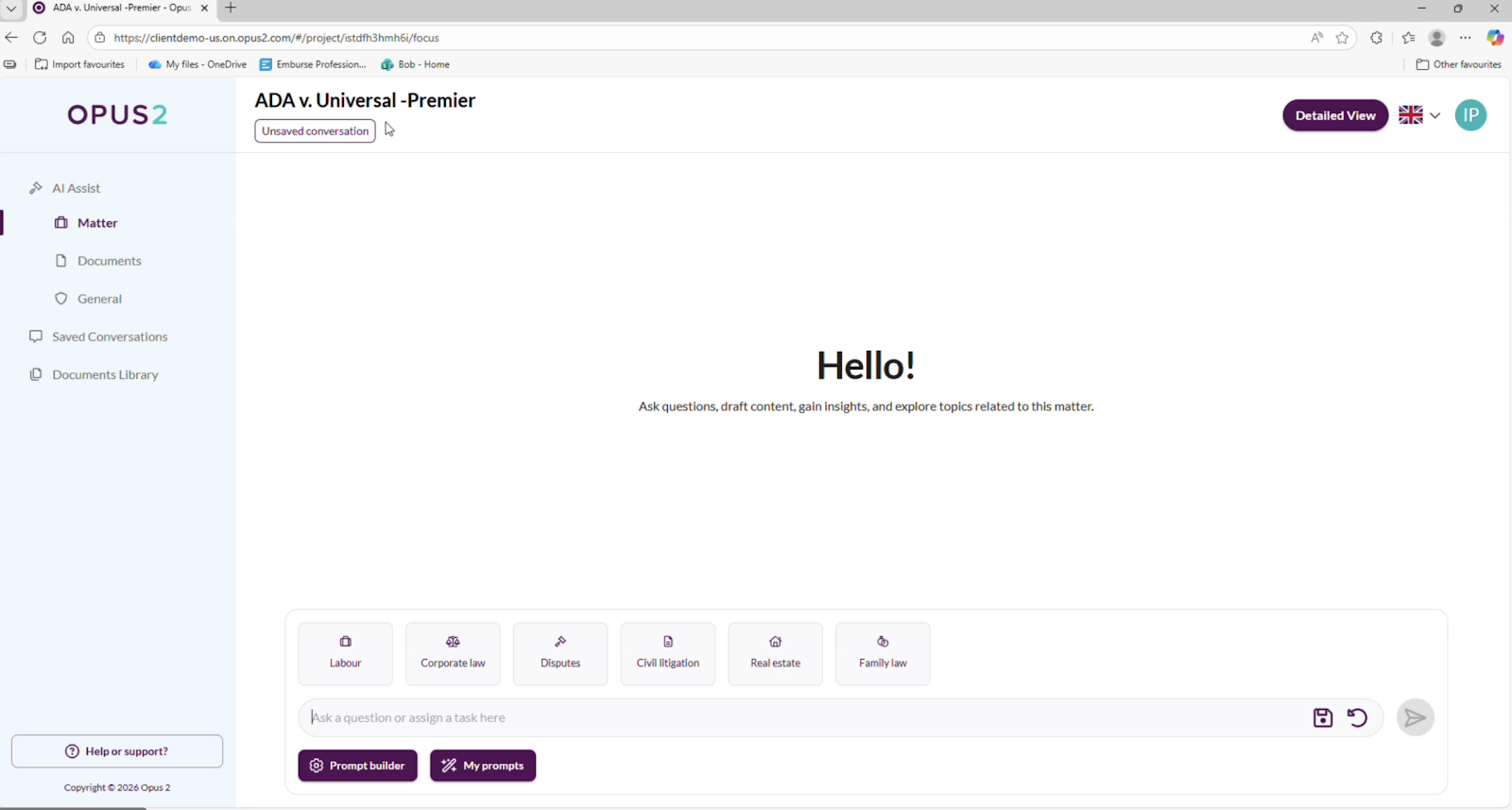Image resolution: width=1512 pixels, height=810 pixels.
Task: Choose the Real estate house tile
Action: (x=775, y=653)
